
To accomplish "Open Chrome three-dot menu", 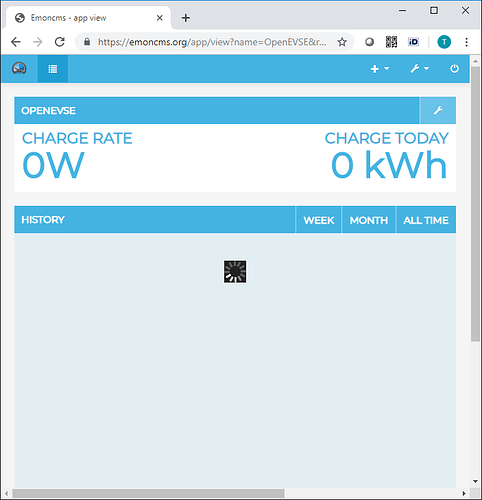I will [x=466, y=42].
